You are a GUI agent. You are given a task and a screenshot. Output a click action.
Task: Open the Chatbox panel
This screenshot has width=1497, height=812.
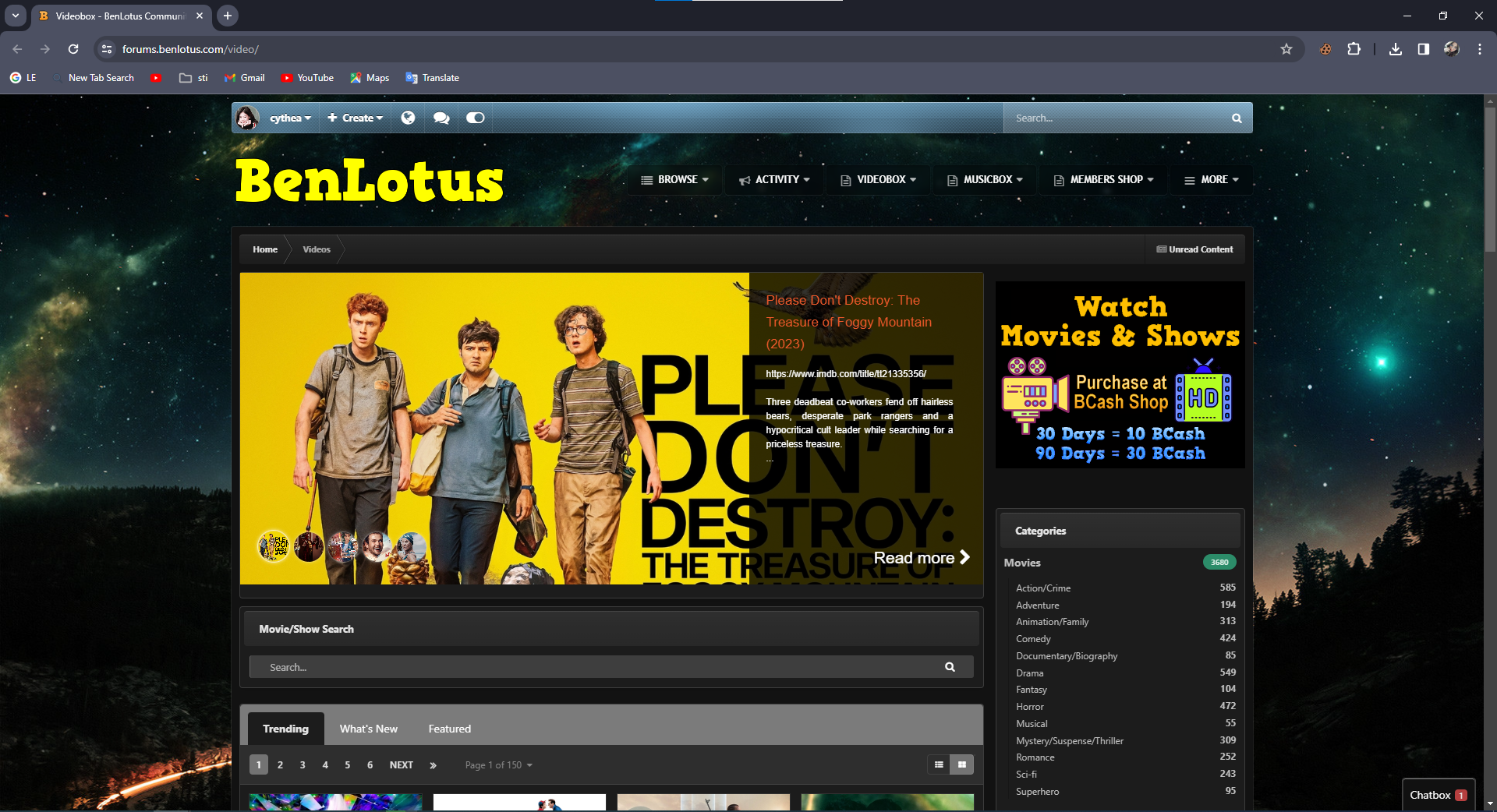1439,795
